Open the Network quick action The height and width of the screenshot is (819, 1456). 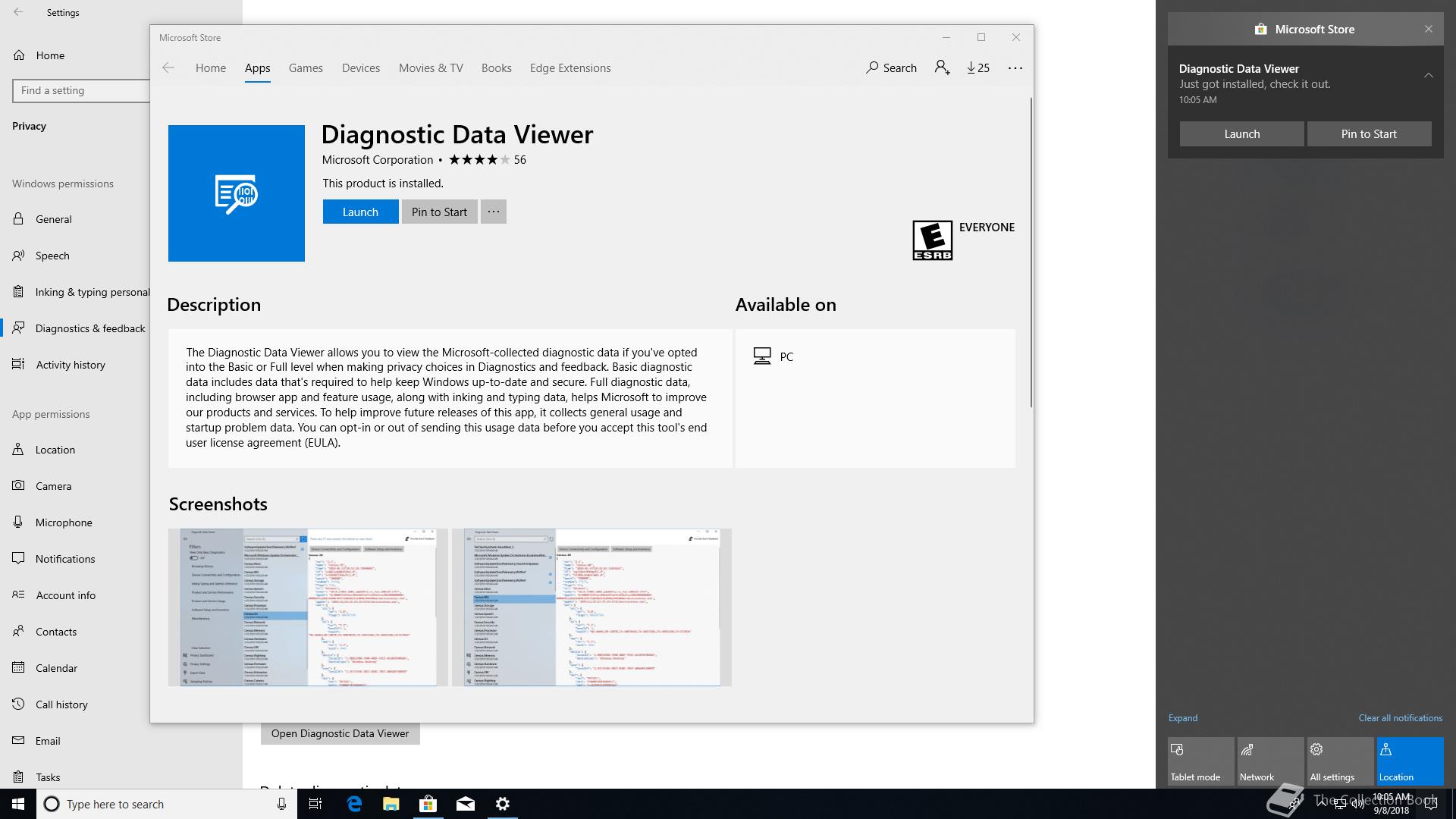tap(1271, 761)
